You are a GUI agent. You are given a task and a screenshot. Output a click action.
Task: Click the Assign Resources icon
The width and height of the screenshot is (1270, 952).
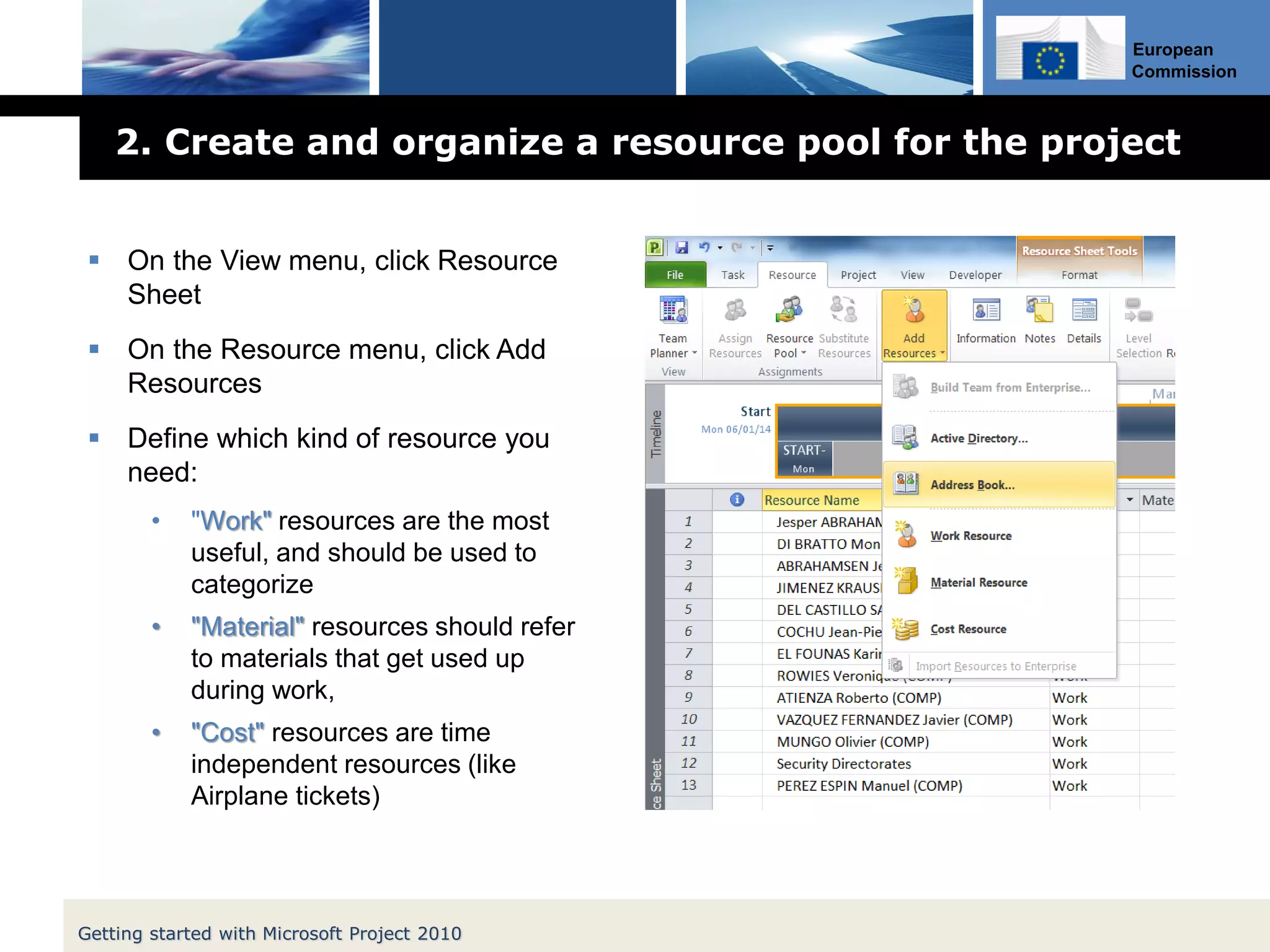pos(735,311)
